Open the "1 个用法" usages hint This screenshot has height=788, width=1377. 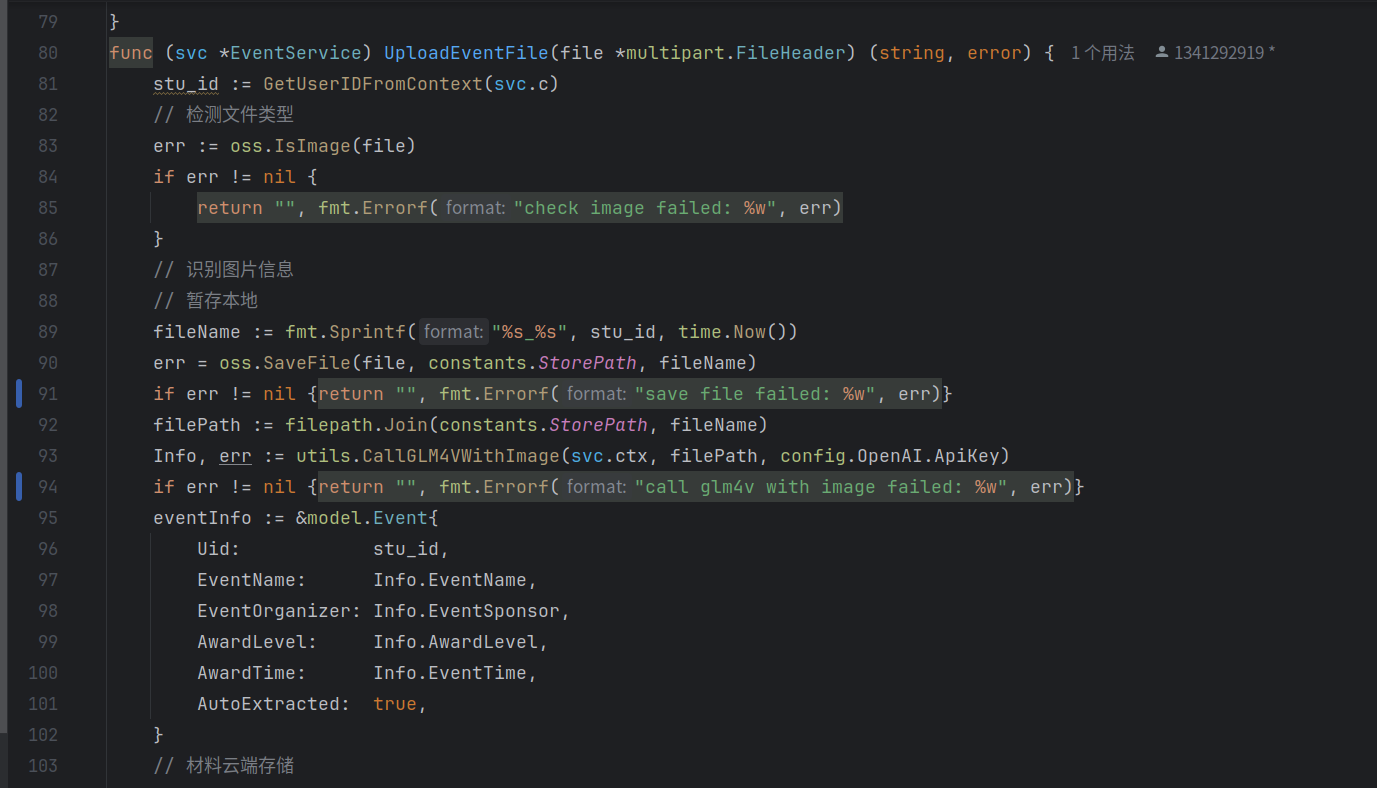(x=1102, y=53)
